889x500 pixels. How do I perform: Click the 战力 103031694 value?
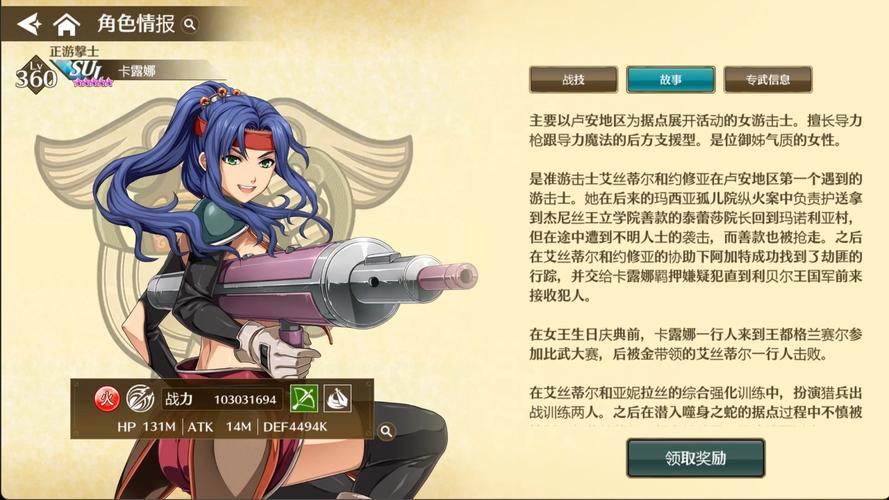(221, 399)
